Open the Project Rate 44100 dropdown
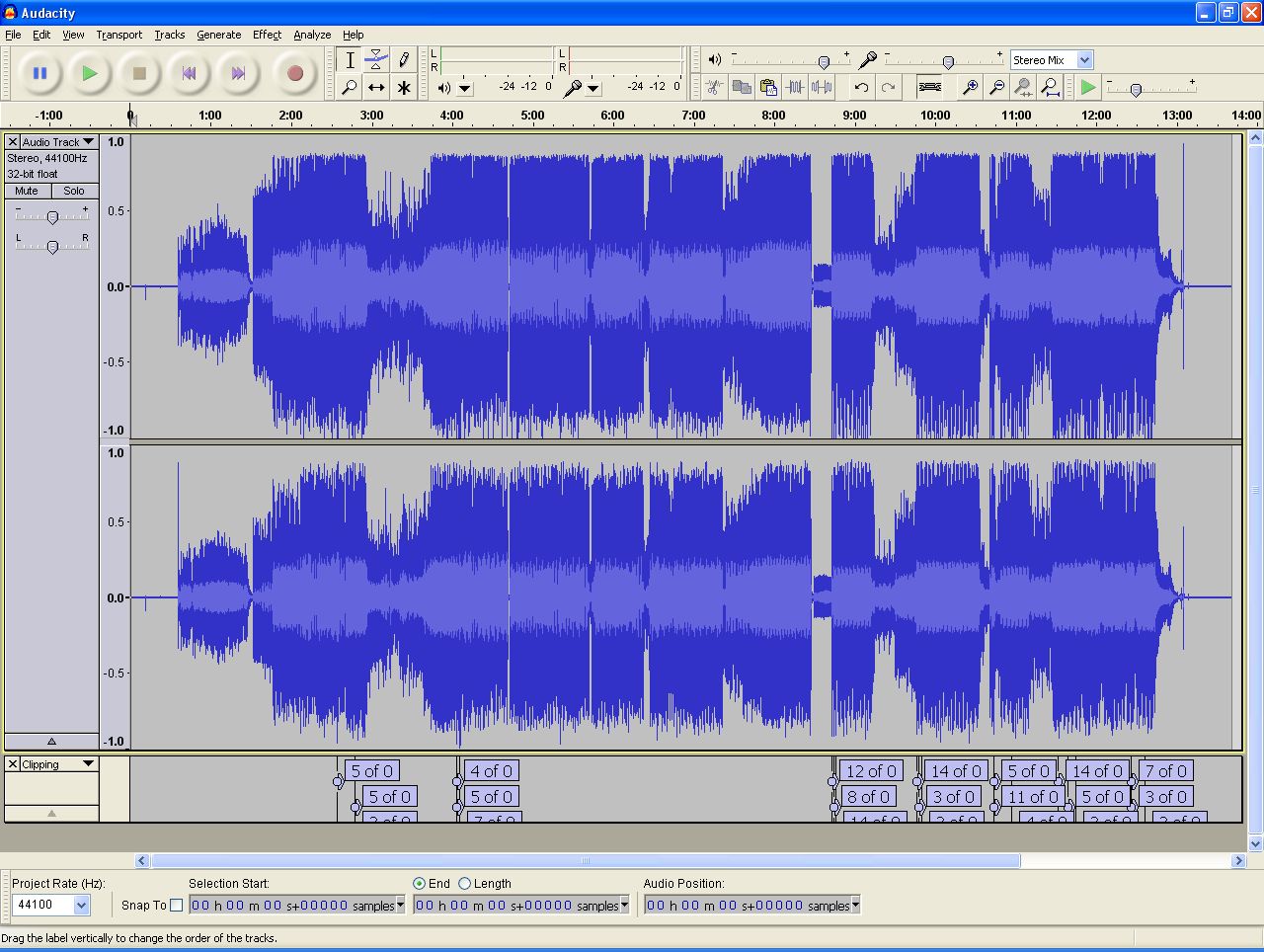Screen dimensions: 1264x952 (x=81, y=905)
